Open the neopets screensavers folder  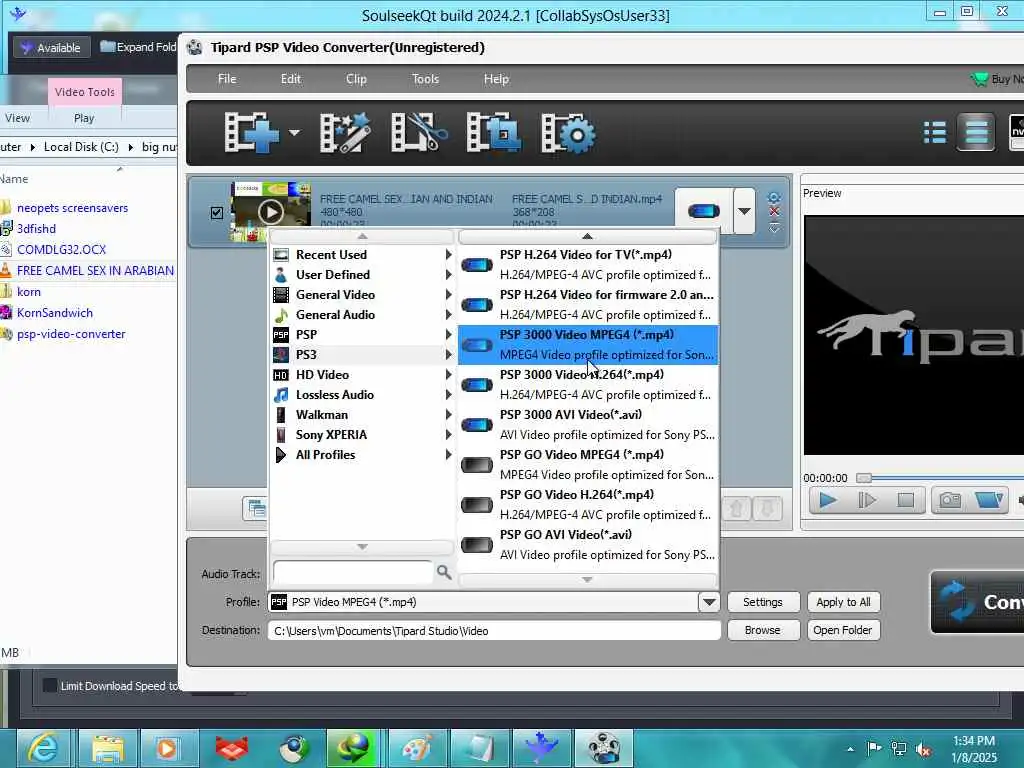click(x=72, y=208)
